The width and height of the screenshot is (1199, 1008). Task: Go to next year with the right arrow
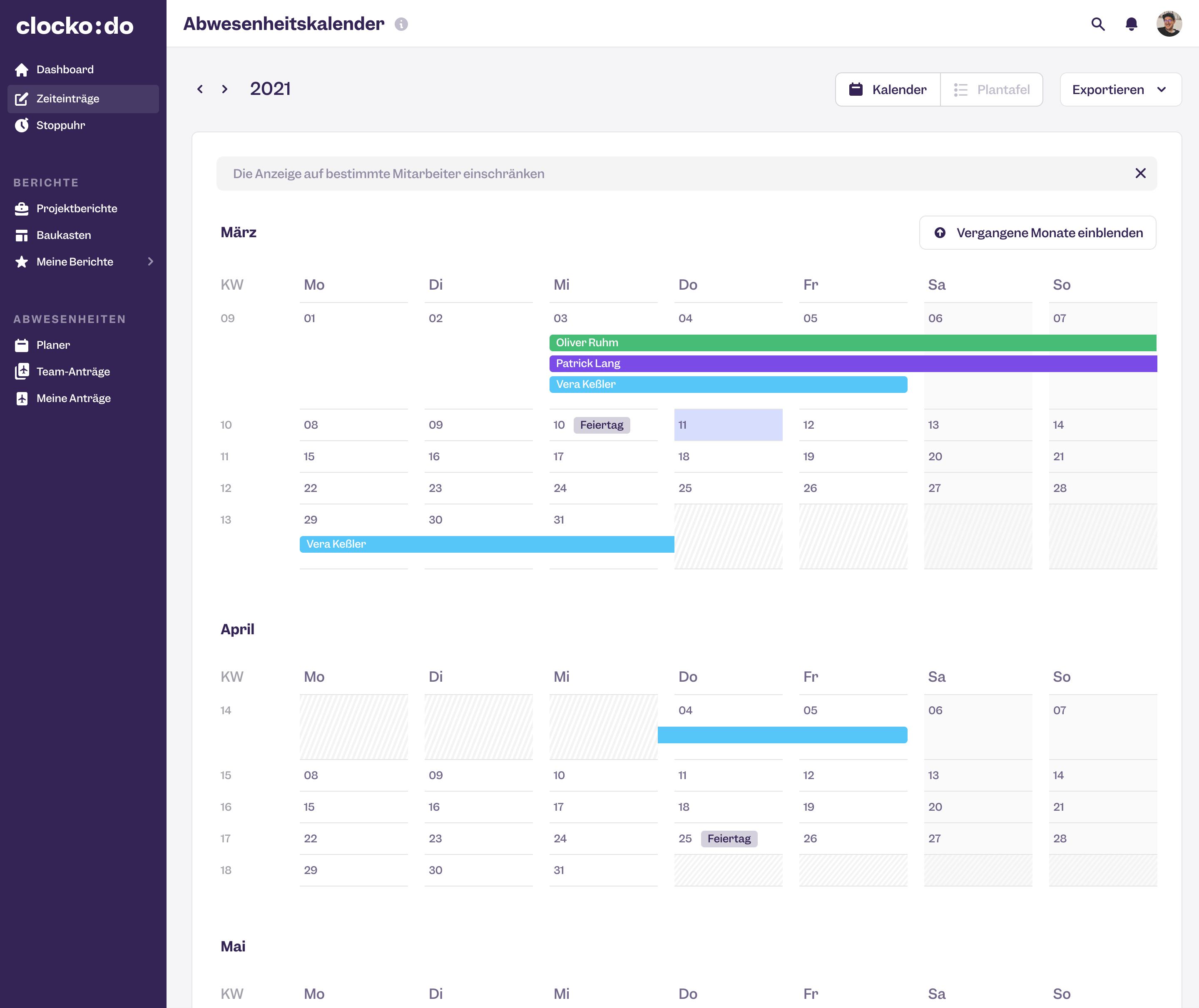click(224, 89)
